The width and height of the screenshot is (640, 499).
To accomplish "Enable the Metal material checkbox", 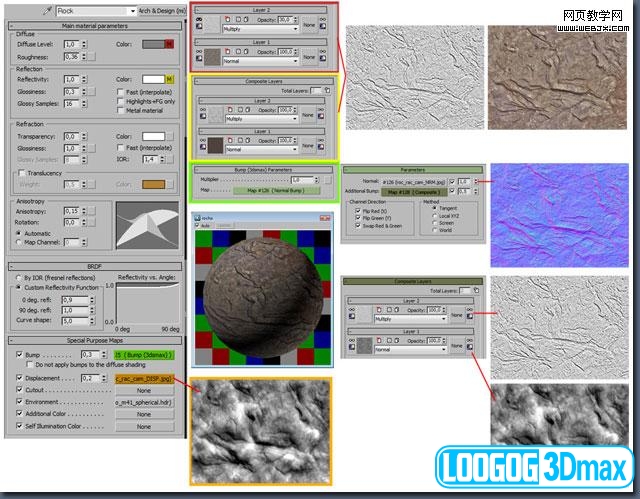I will pos(120,110).
